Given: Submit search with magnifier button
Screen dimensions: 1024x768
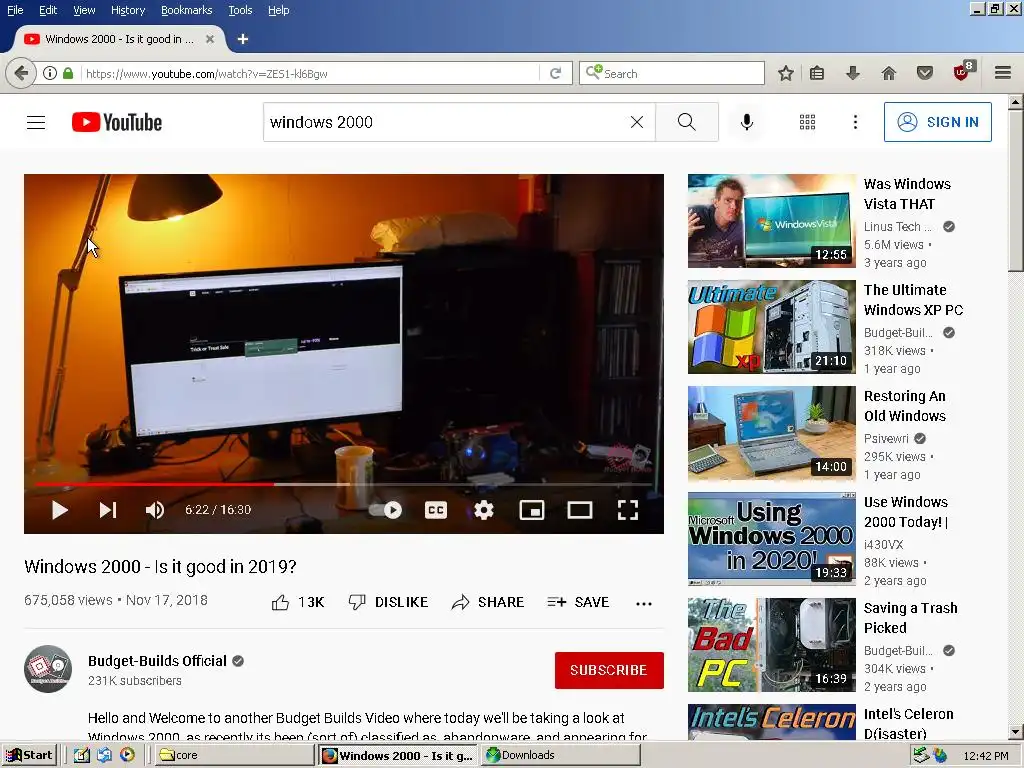Looking at the screenshot, I should [686, 122].
